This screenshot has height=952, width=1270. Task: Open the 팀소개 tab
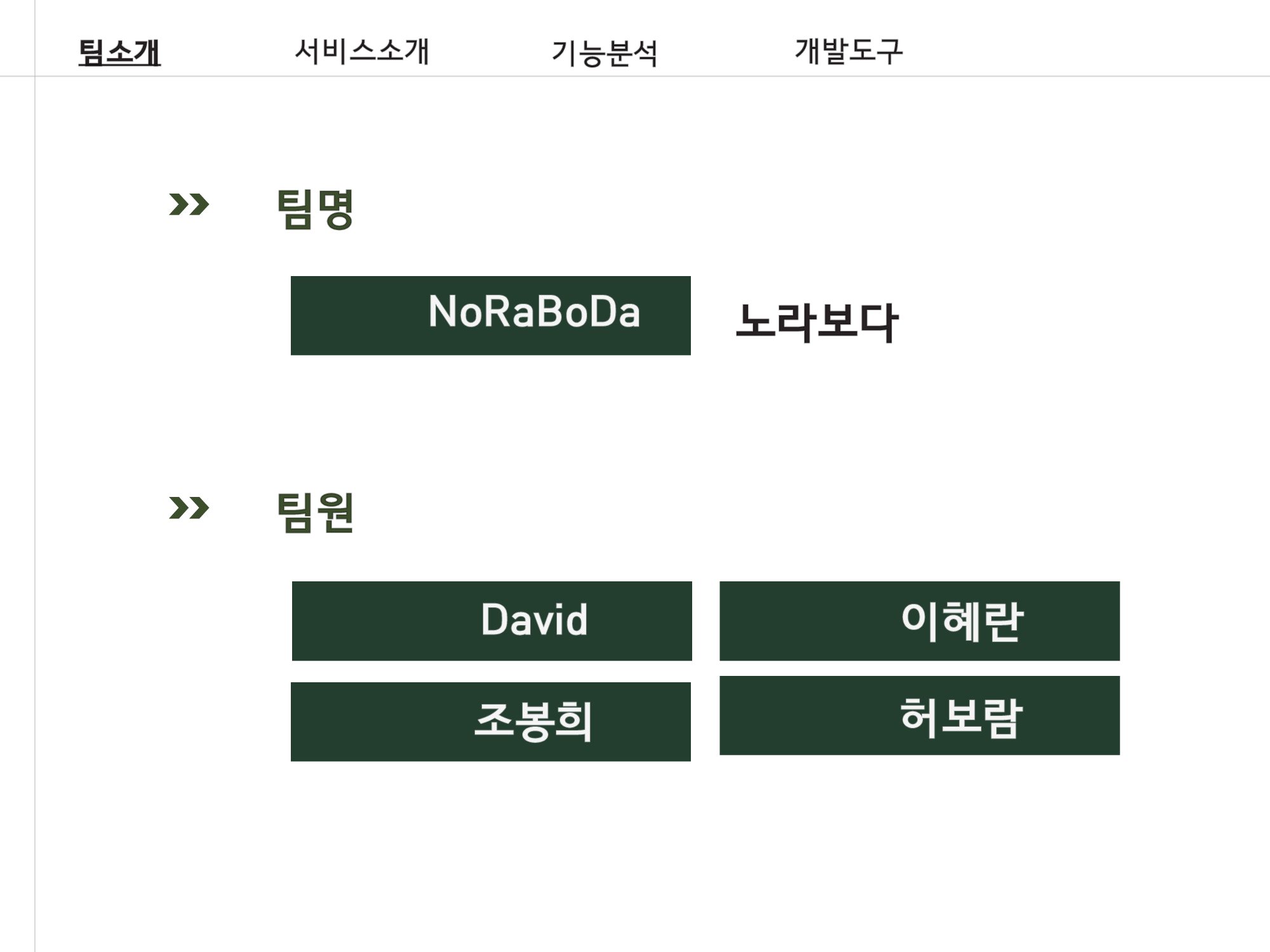tap(119, 52)
